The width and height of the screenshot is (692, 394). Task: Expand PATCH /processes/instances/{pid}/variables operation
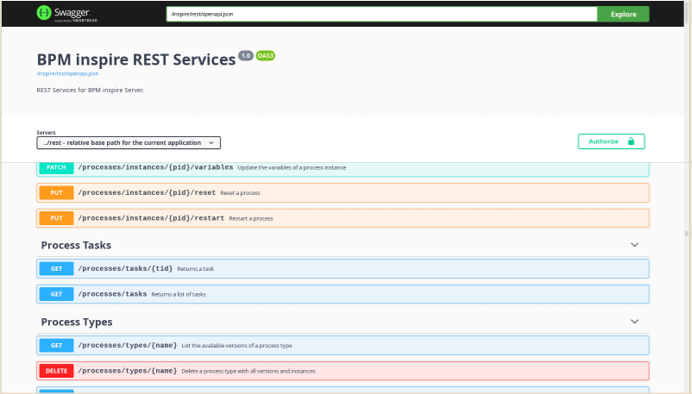(x=343, y=168)
